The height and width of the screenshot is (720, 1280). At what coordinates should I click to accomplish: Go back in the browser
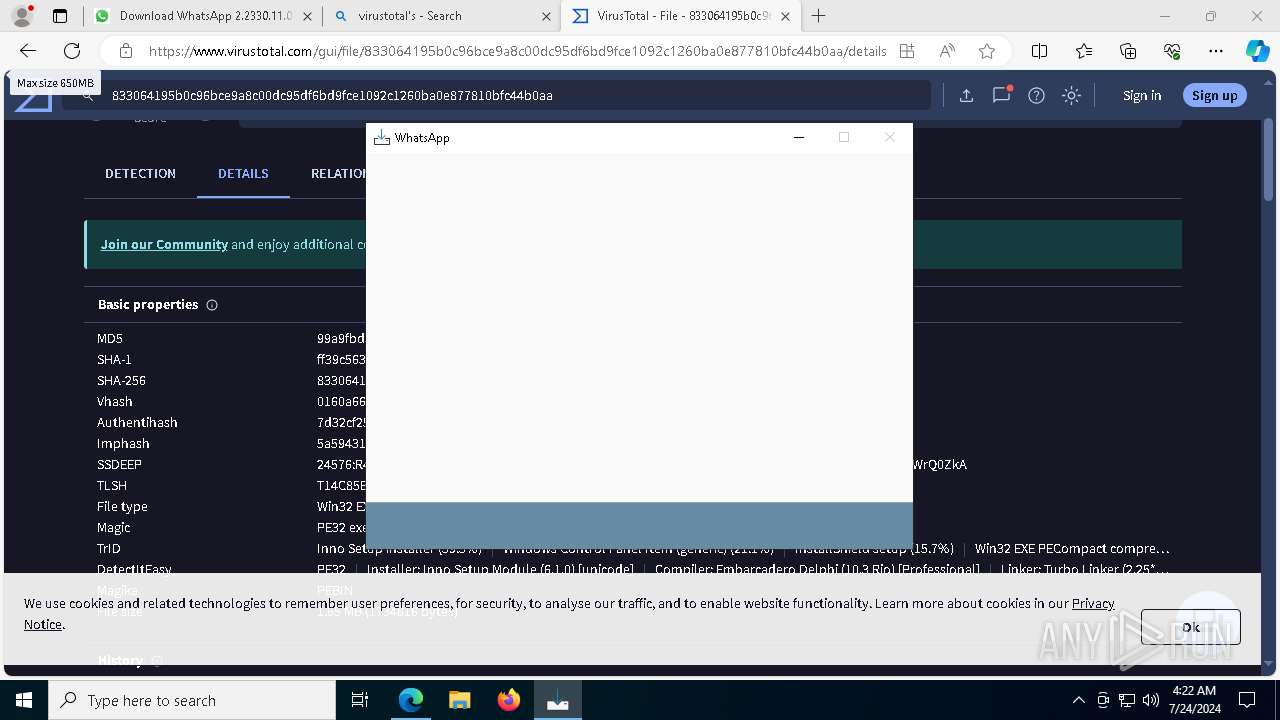pos(28,51)
